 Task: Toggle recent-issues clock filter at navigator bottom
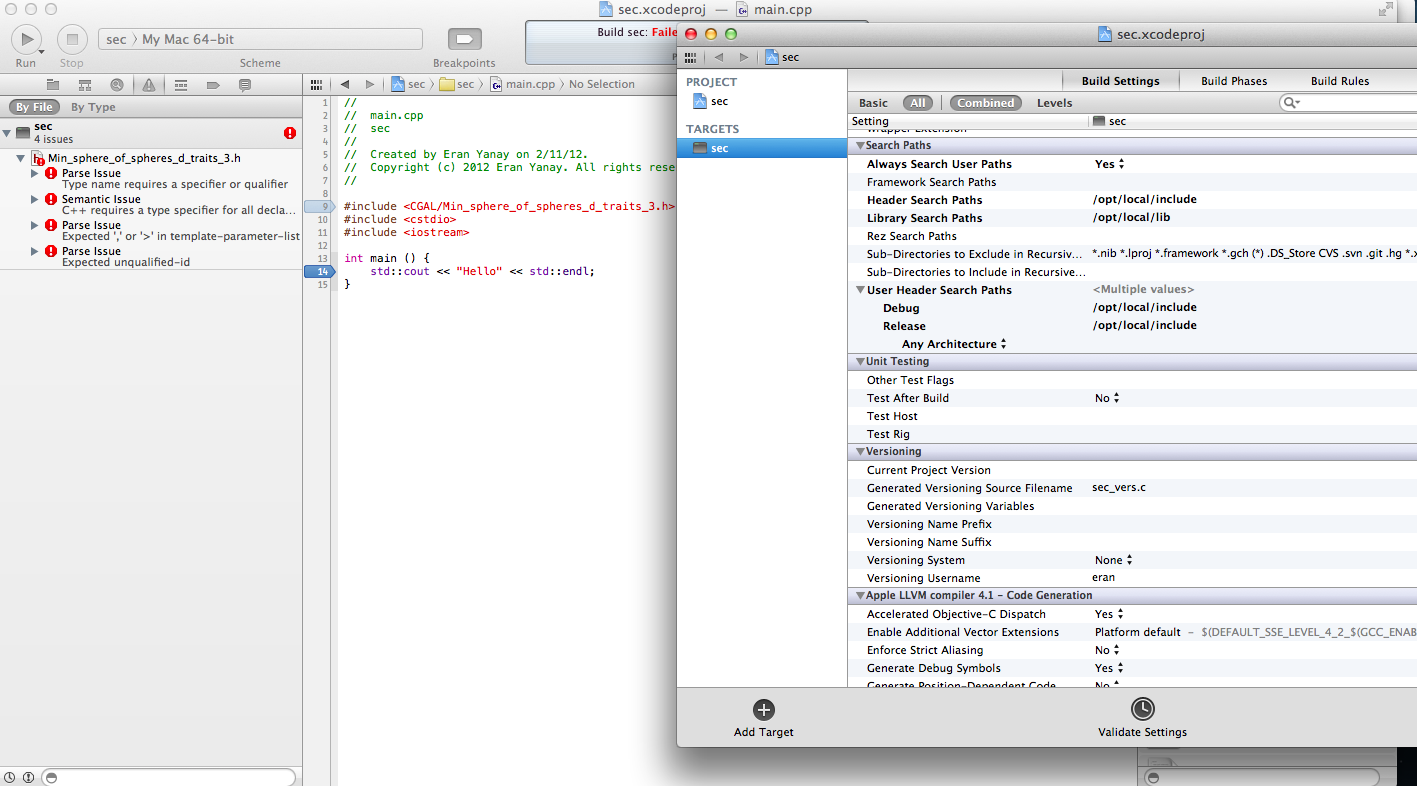[9, 777]
